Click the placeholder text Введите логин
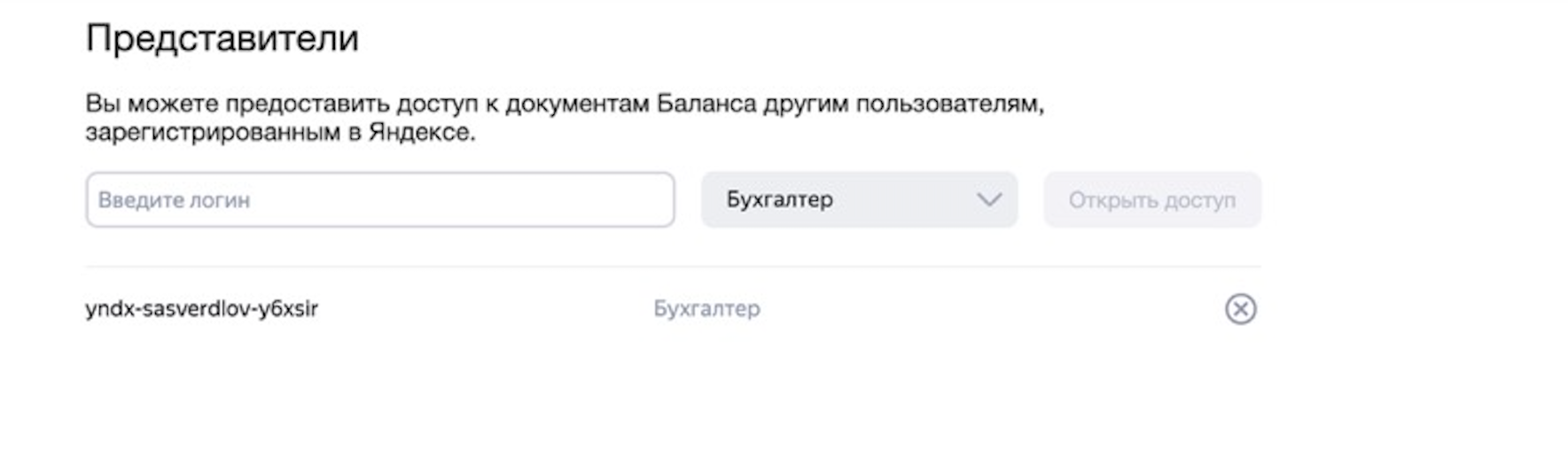The width and height of the screenshot is (1568, 457). [174, 200]
